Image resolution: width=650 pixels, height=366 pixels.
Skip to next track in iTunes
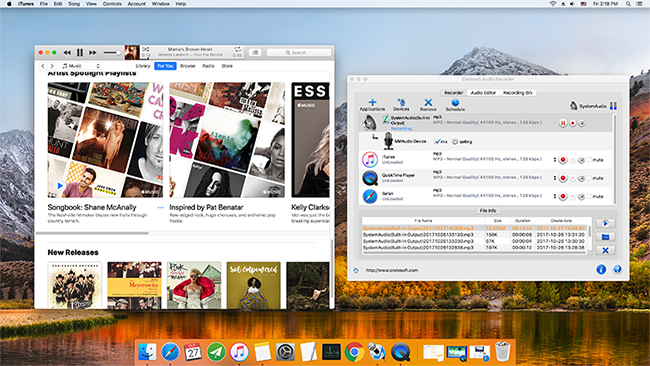click(x=93, y=53)
